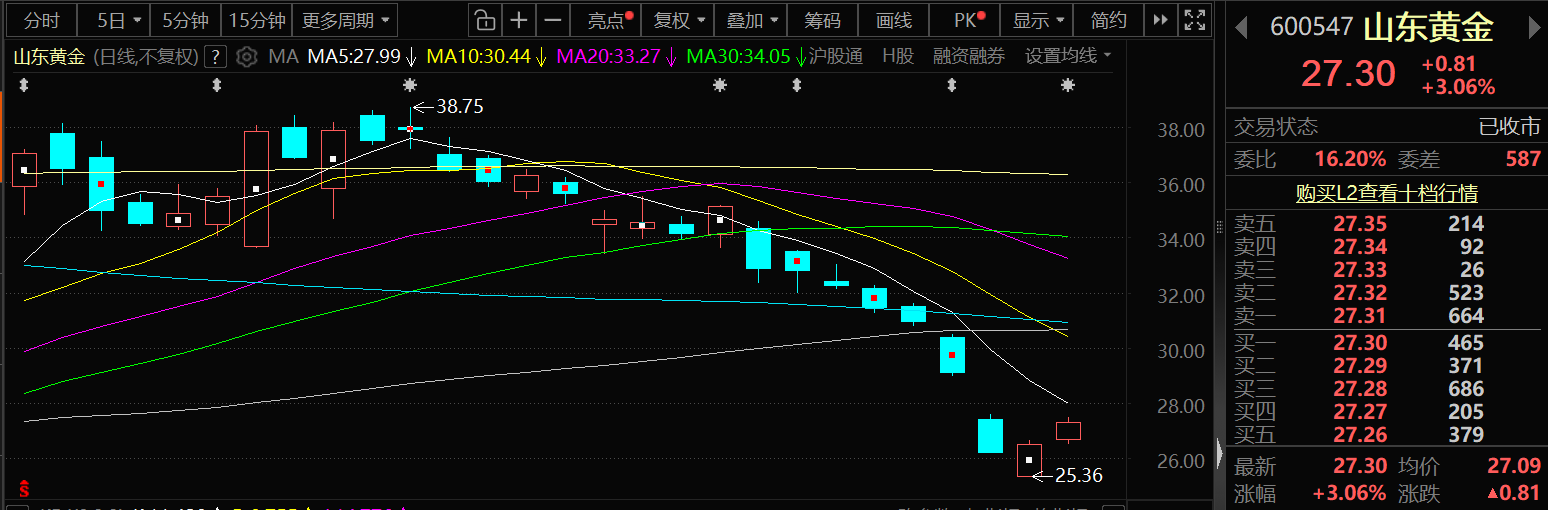Switch to the 分时 tab
The height and width of the screenshot is (510, 1548).
(41, 20)
